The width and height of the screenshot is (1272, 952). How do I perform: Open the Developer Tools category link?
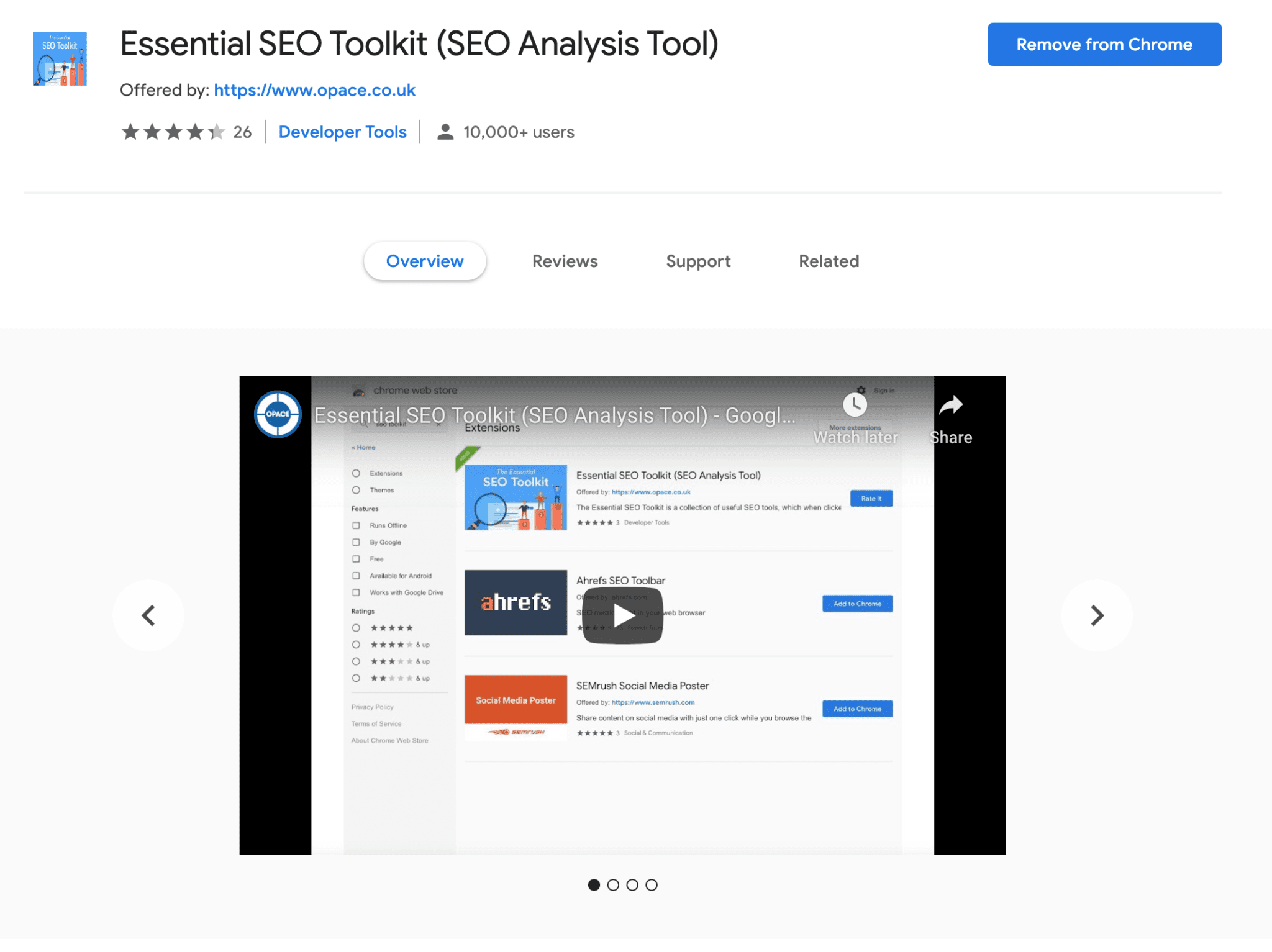coord(342,132)
